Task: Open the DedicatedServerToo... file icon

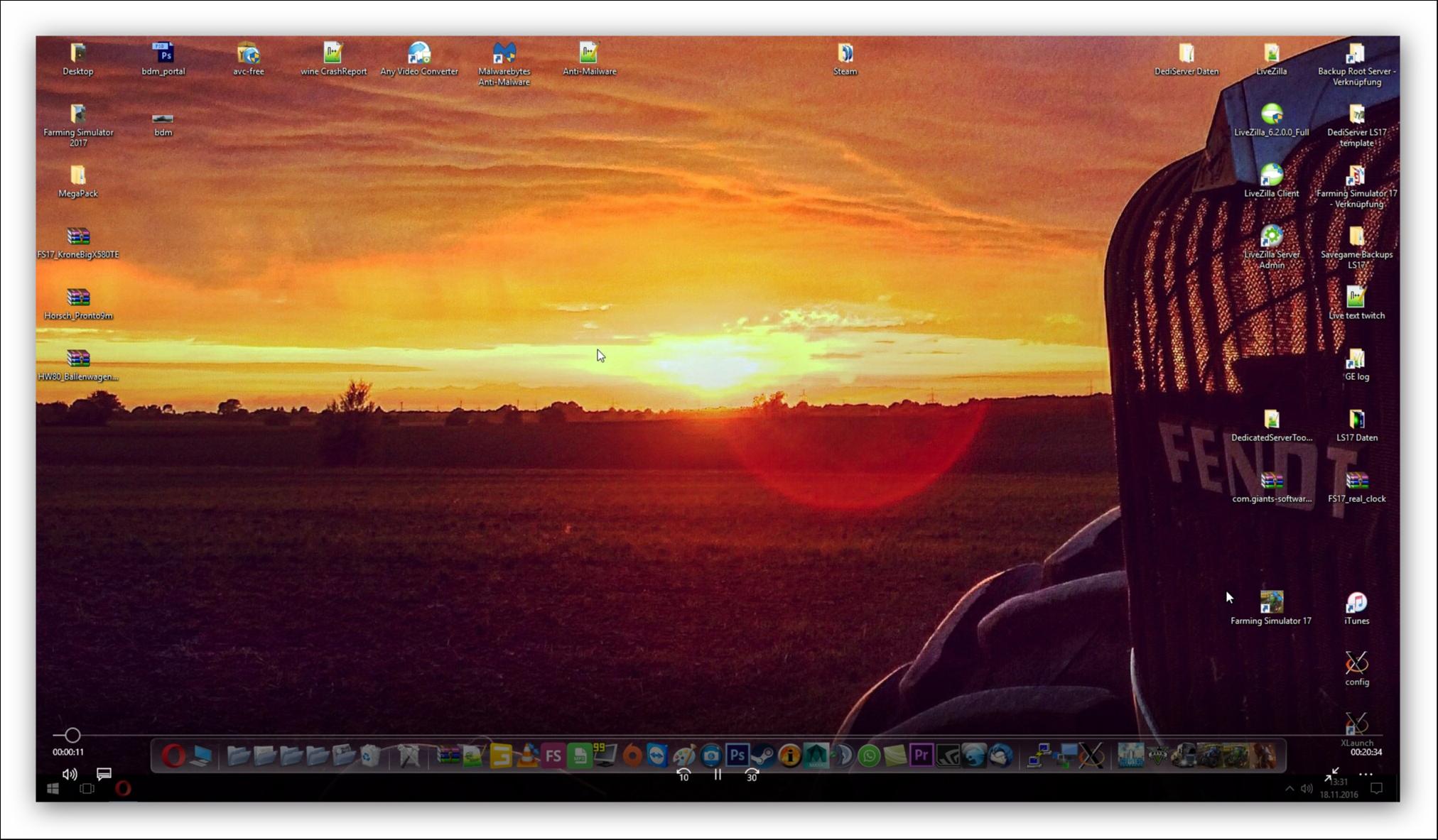Action: click(x=1271, y=425)
